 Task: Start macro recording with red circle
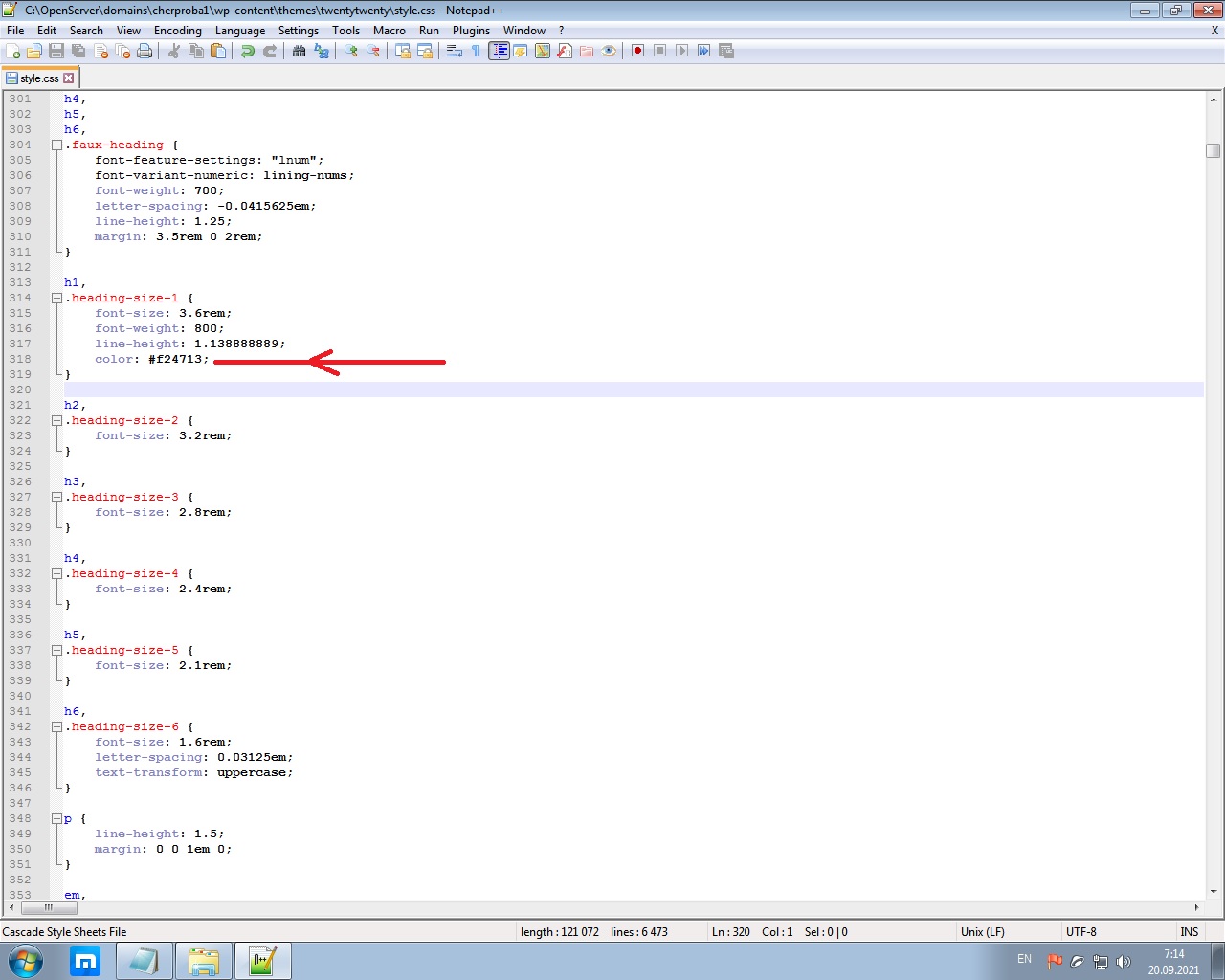[638, 51]
